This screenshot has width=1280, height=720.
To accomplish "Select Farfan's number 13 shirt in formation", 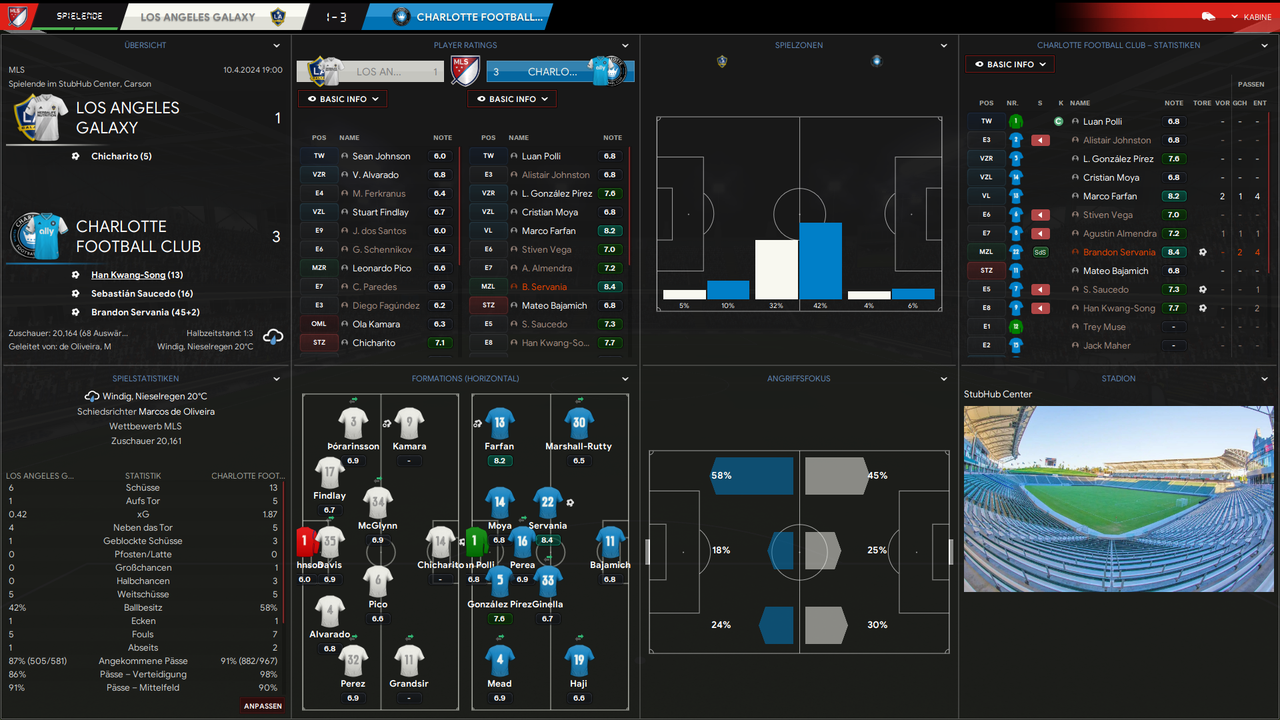I will 499,423.
